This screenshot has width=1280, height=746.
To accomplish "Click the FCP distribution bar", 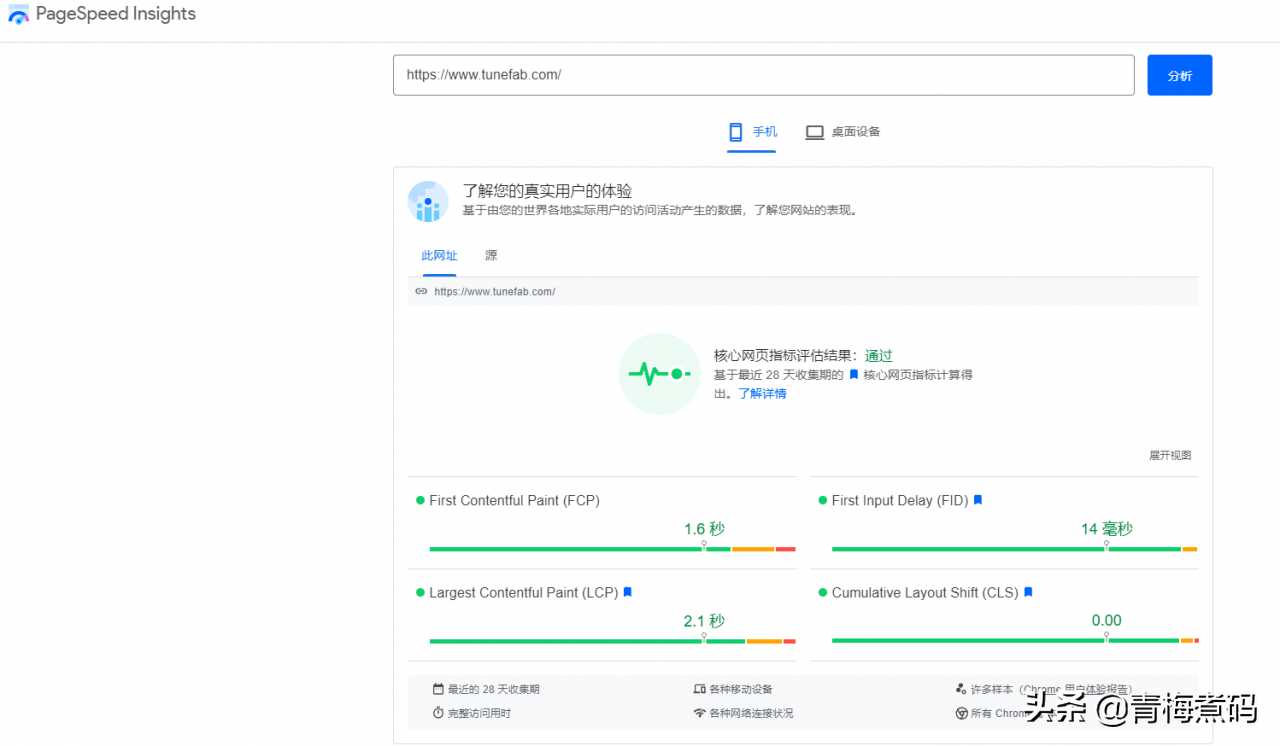I will tap(612, 549).
